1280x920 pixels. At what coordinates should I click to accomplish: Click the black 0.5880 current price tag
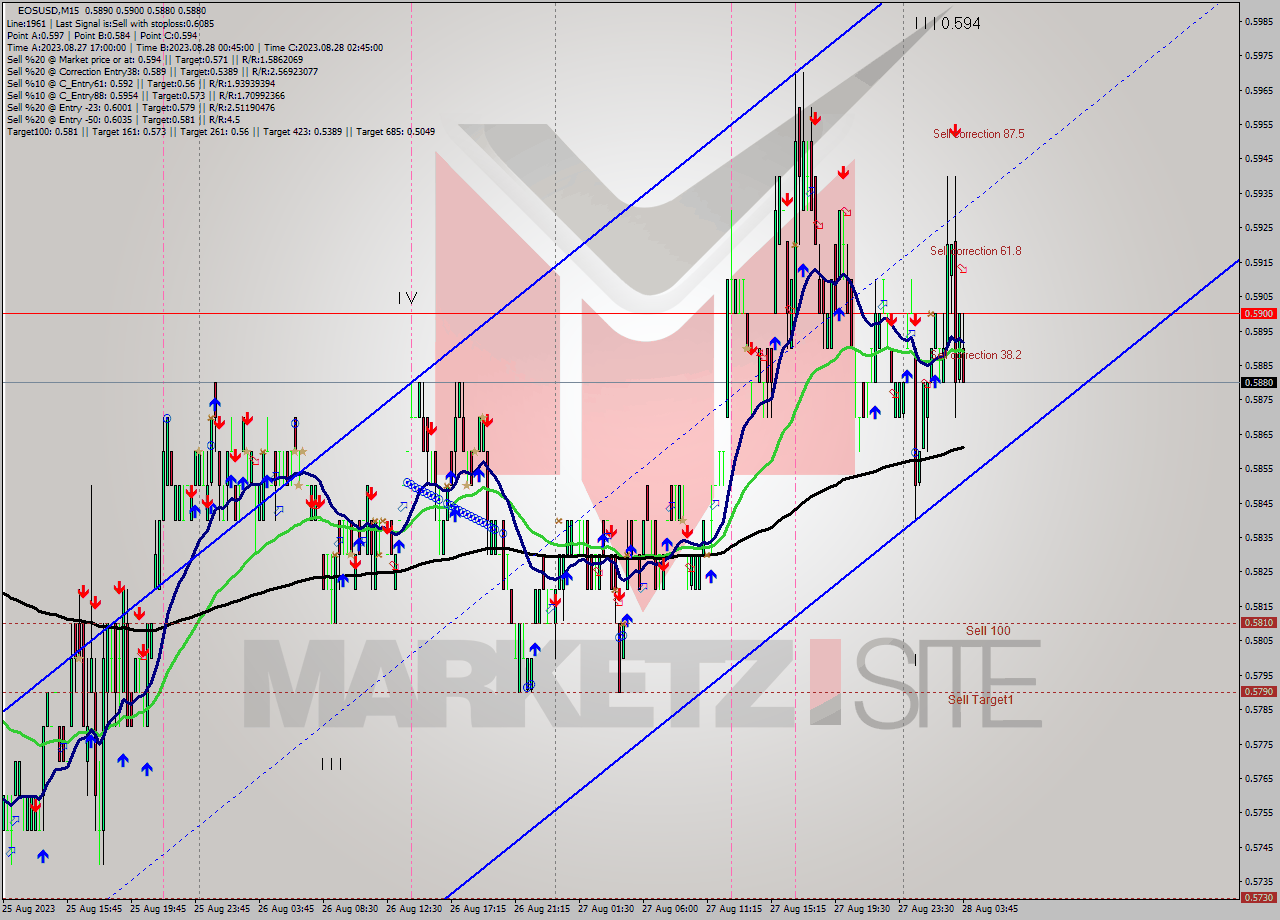tap(1258, 382)
